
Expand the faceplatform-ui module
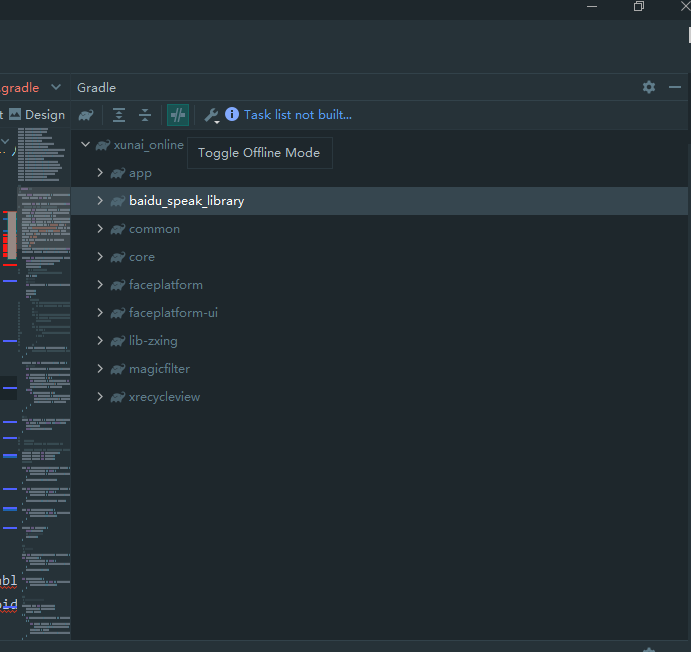pos(100,313)
